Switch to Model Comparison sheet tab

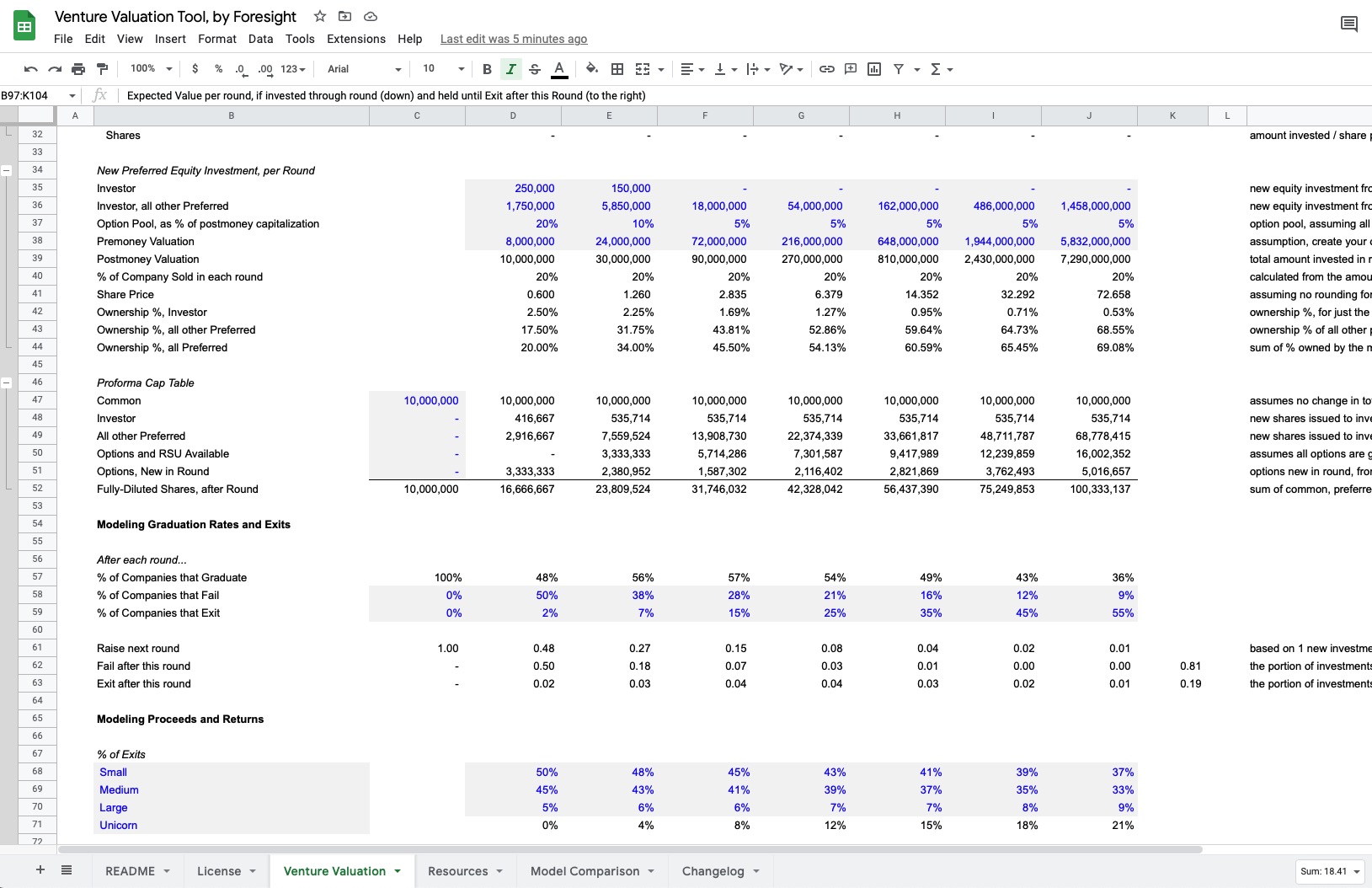(585, 871)
